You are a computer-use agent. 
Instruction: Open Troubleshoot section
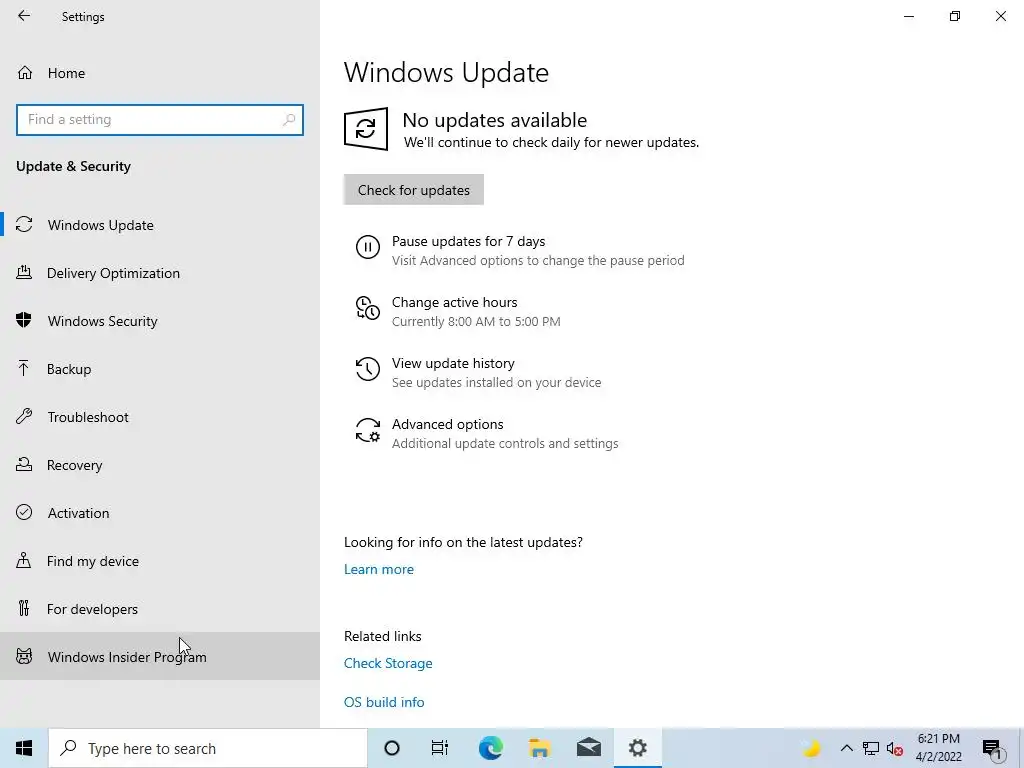coord(160,417)
